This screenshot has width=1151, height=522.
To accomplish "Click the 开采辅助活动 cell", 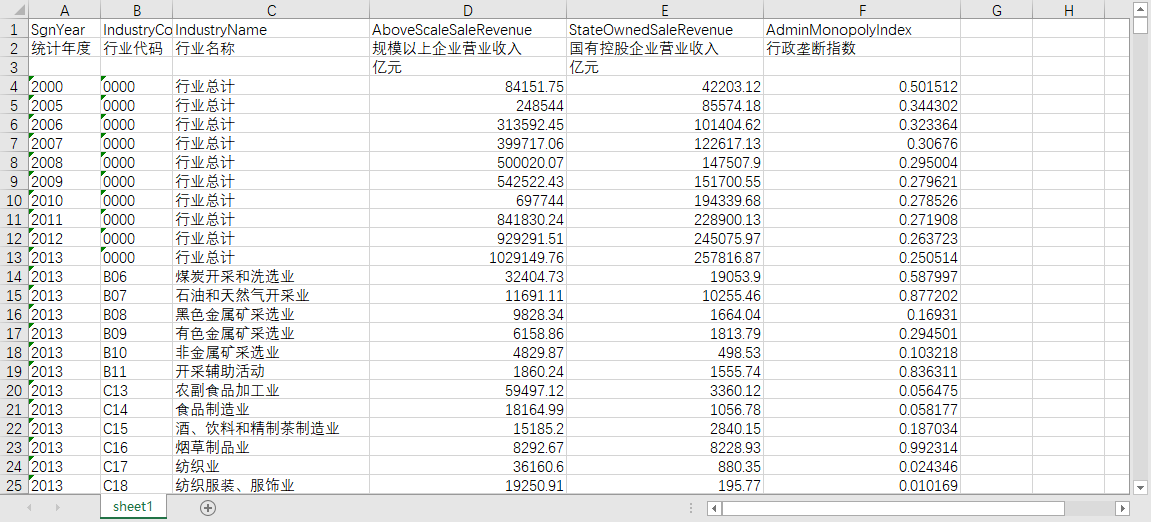I will 272,371.
